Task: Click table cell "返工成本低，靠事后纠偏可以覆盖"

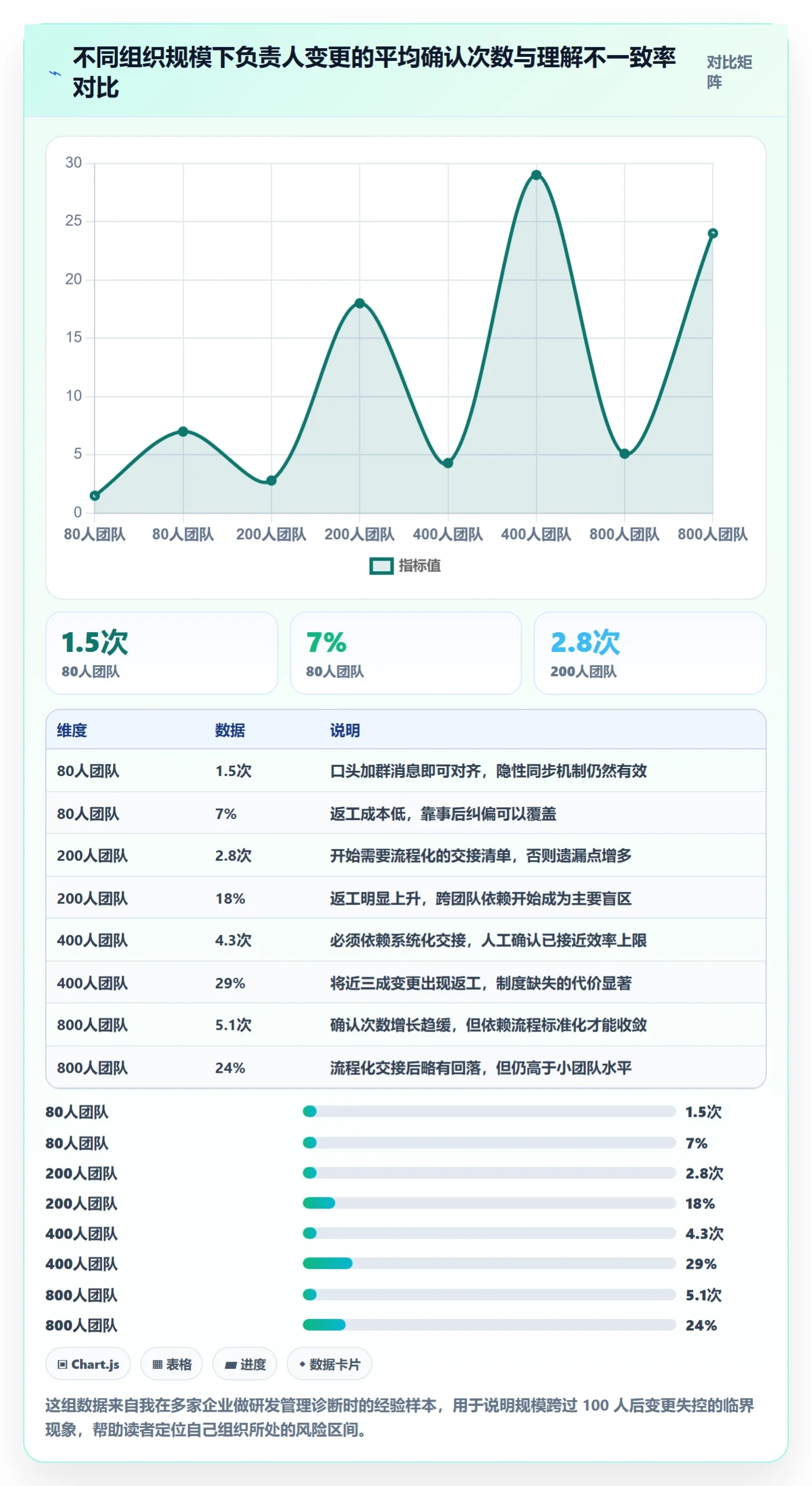Action: [x=443, y=814]
